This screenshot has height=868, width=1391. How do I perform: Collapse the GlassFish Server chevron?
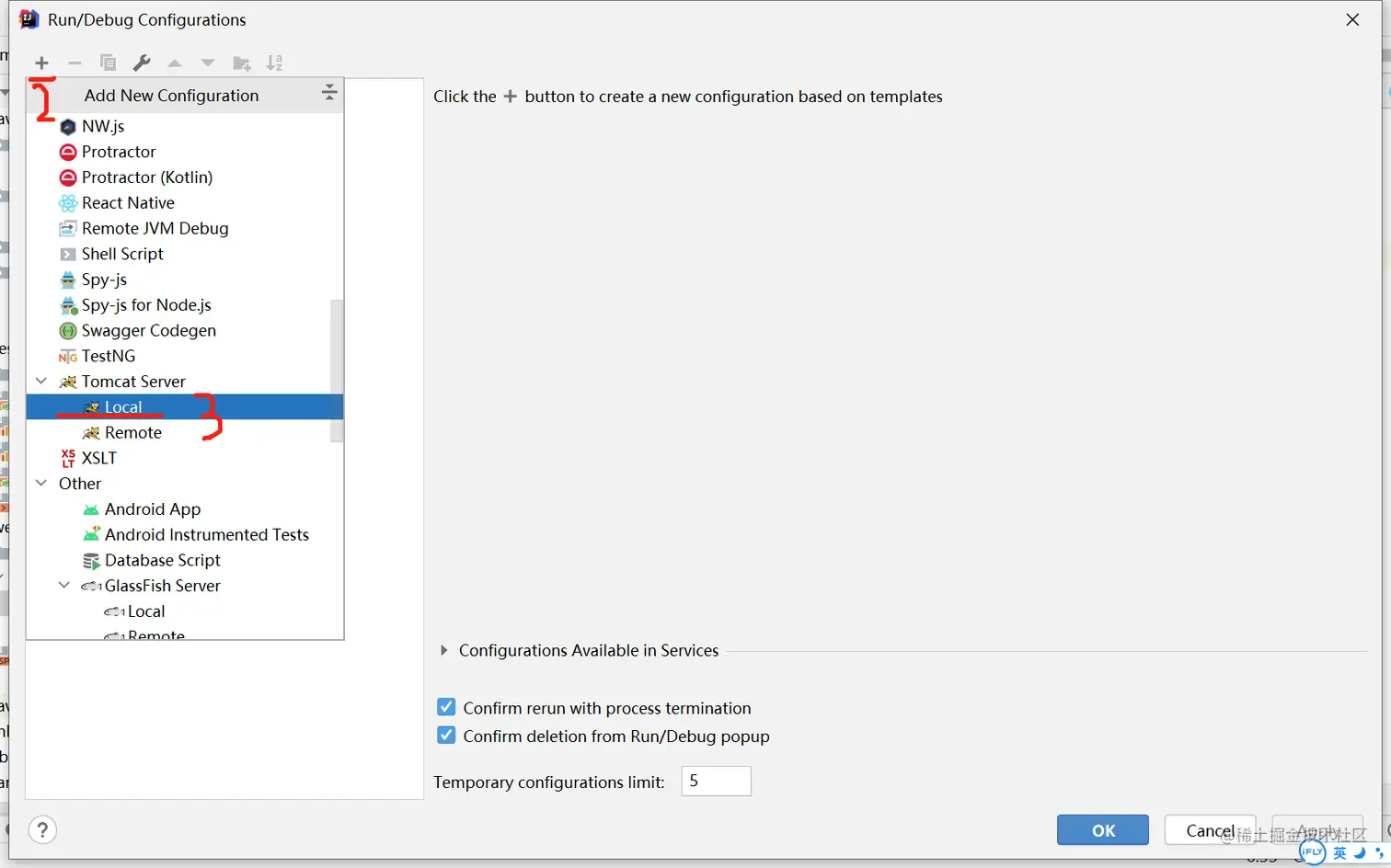point(64,585)
